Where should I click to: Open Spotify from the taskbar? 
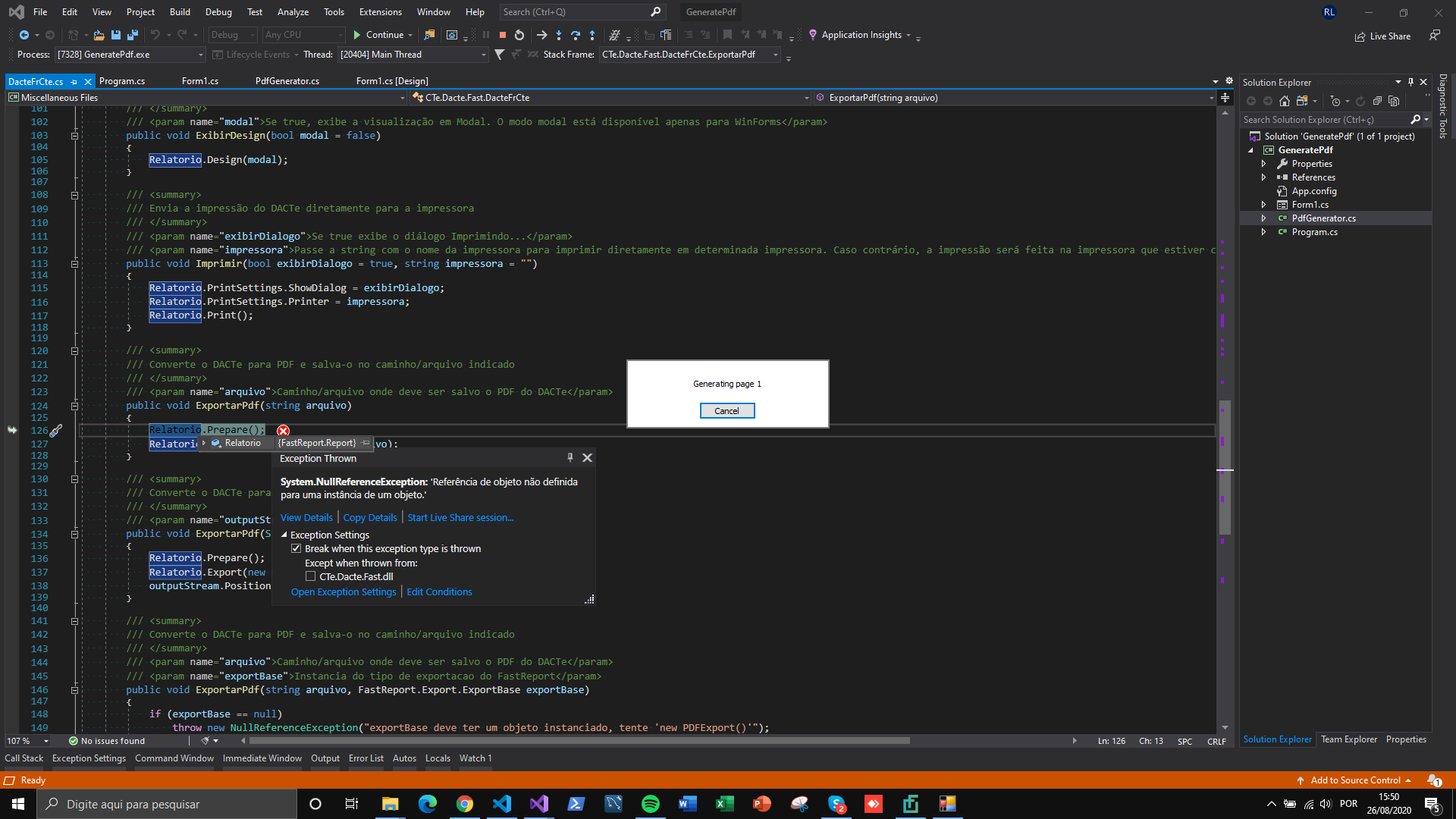(651, 804)
